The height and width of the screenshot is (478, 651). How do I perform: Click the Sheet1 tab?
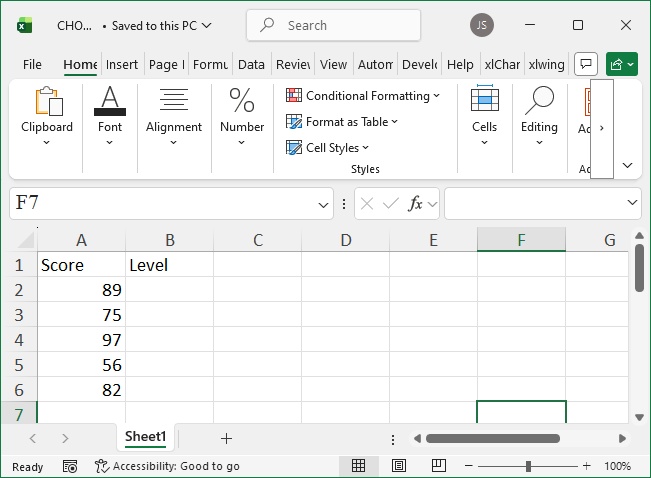coord(145,436)
